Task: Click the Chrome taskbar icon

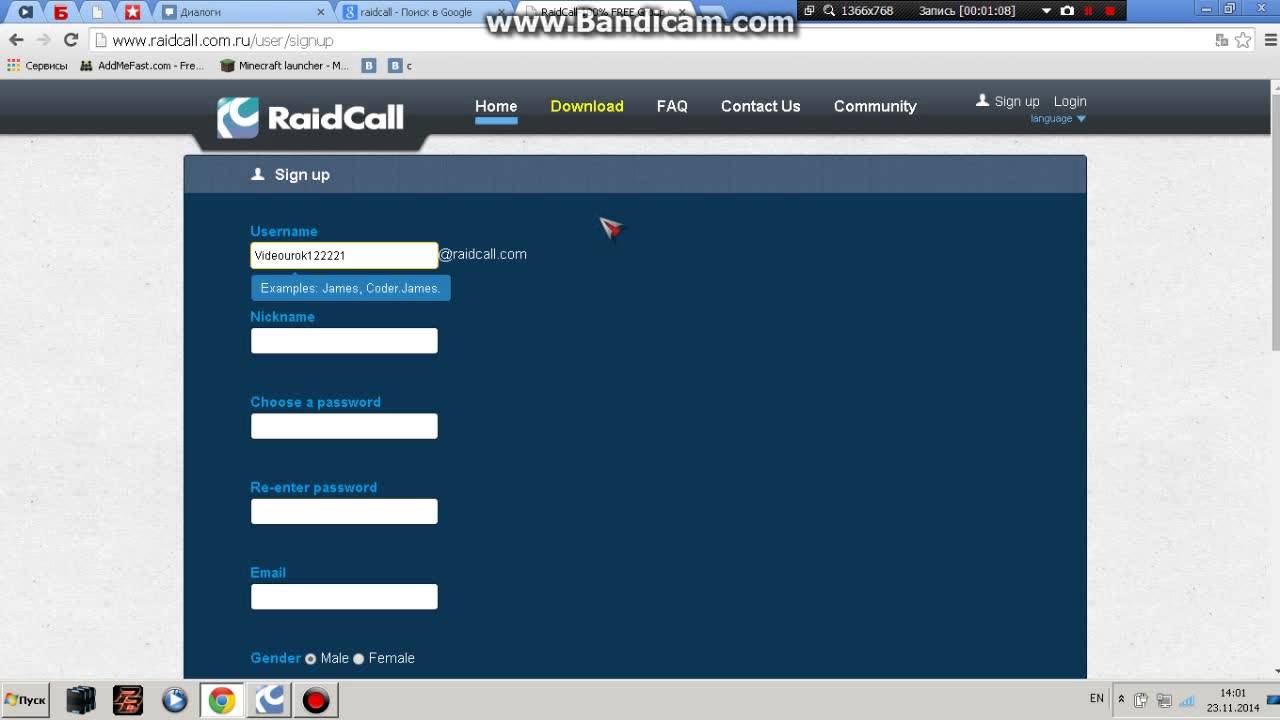Action: pyautogui.click(x=222, y=700)
